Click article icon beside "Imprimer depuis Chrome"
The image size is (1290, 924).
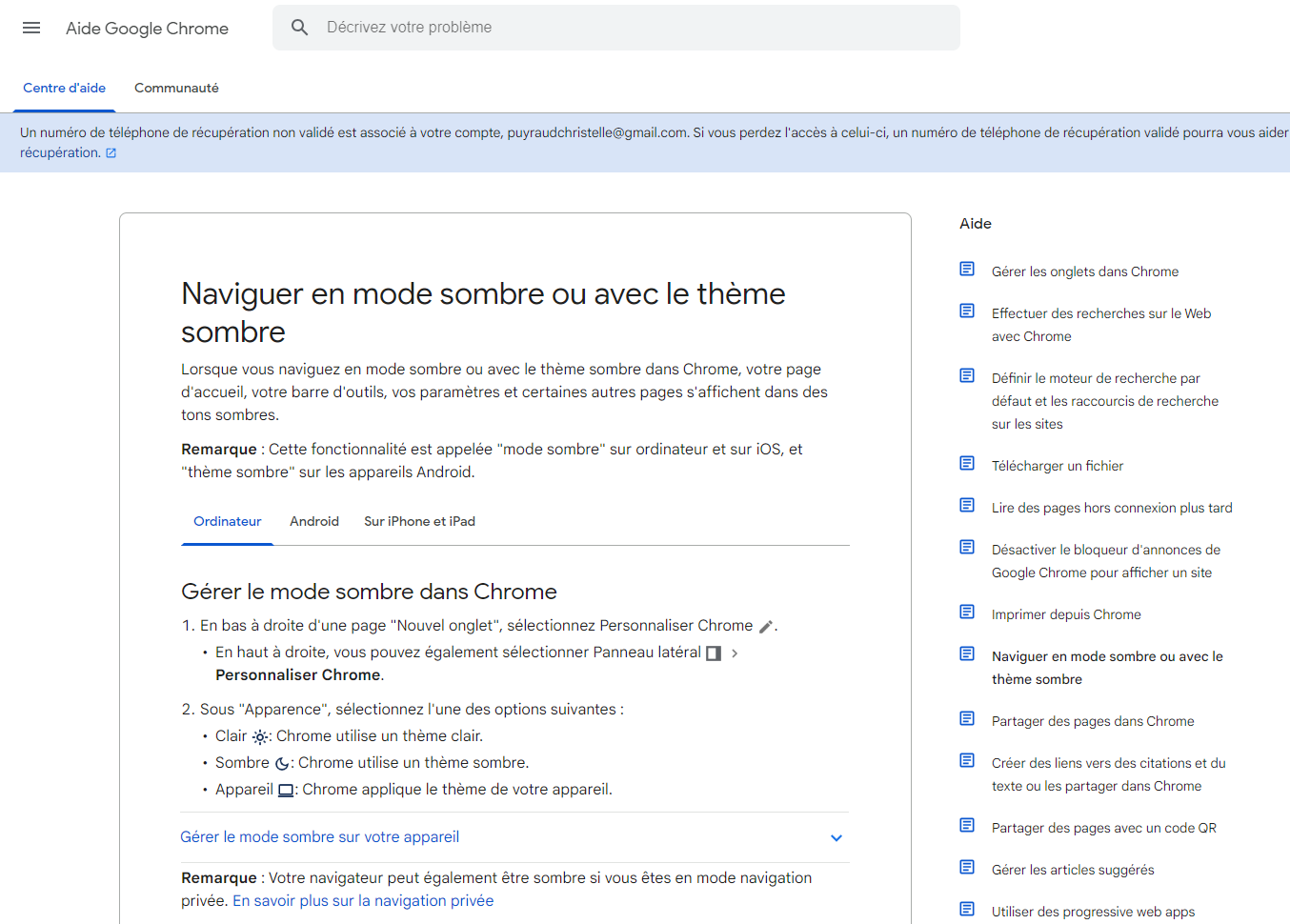tap(967, 613)
